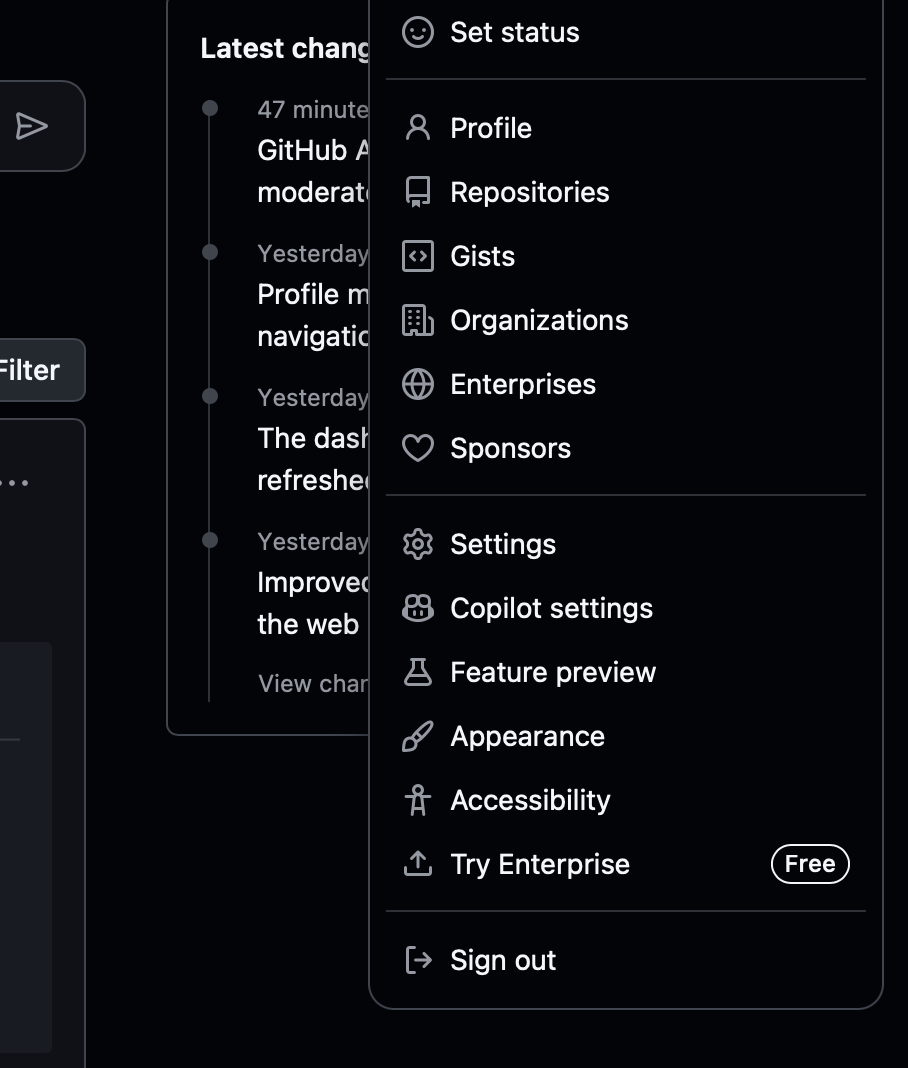
Task: Click the person icon beside Profile
Action: click(x=418, y=128)
